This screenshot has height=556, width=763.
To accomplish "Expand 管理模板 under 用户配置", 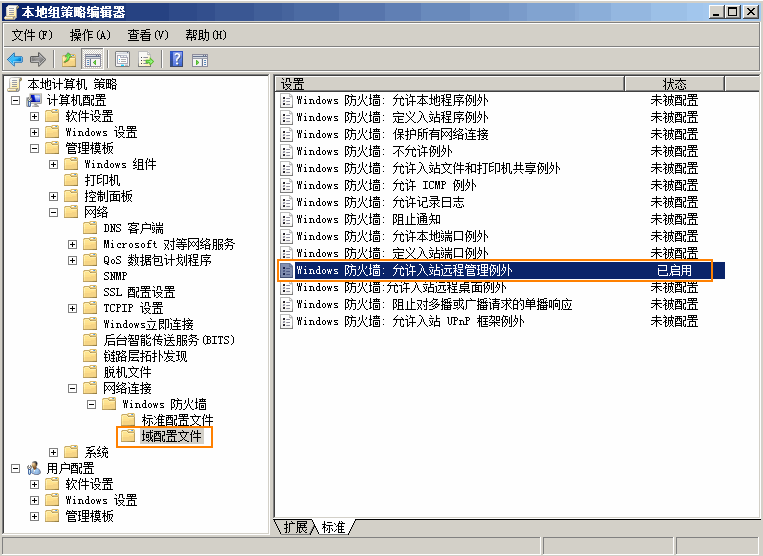I will pos(35,516).
